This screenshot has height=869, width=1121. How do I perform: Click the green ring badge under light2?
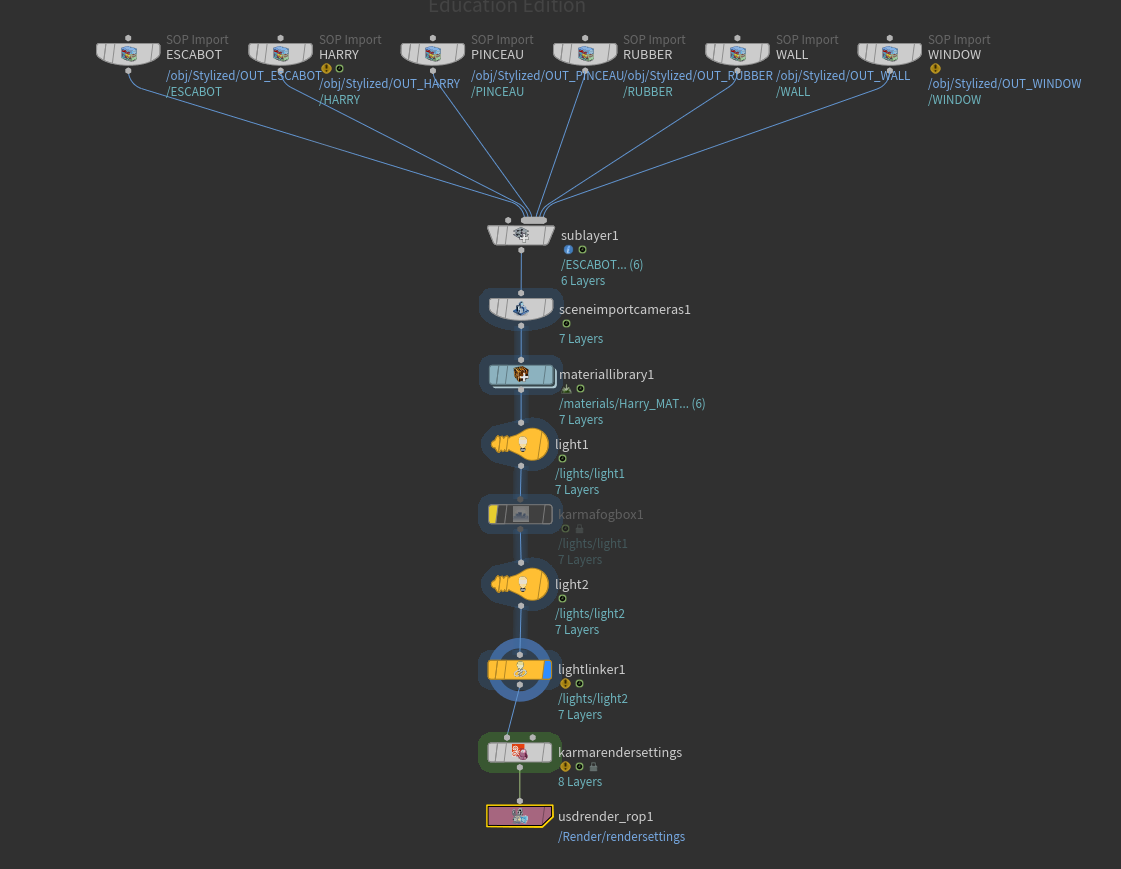coord(563,599)
